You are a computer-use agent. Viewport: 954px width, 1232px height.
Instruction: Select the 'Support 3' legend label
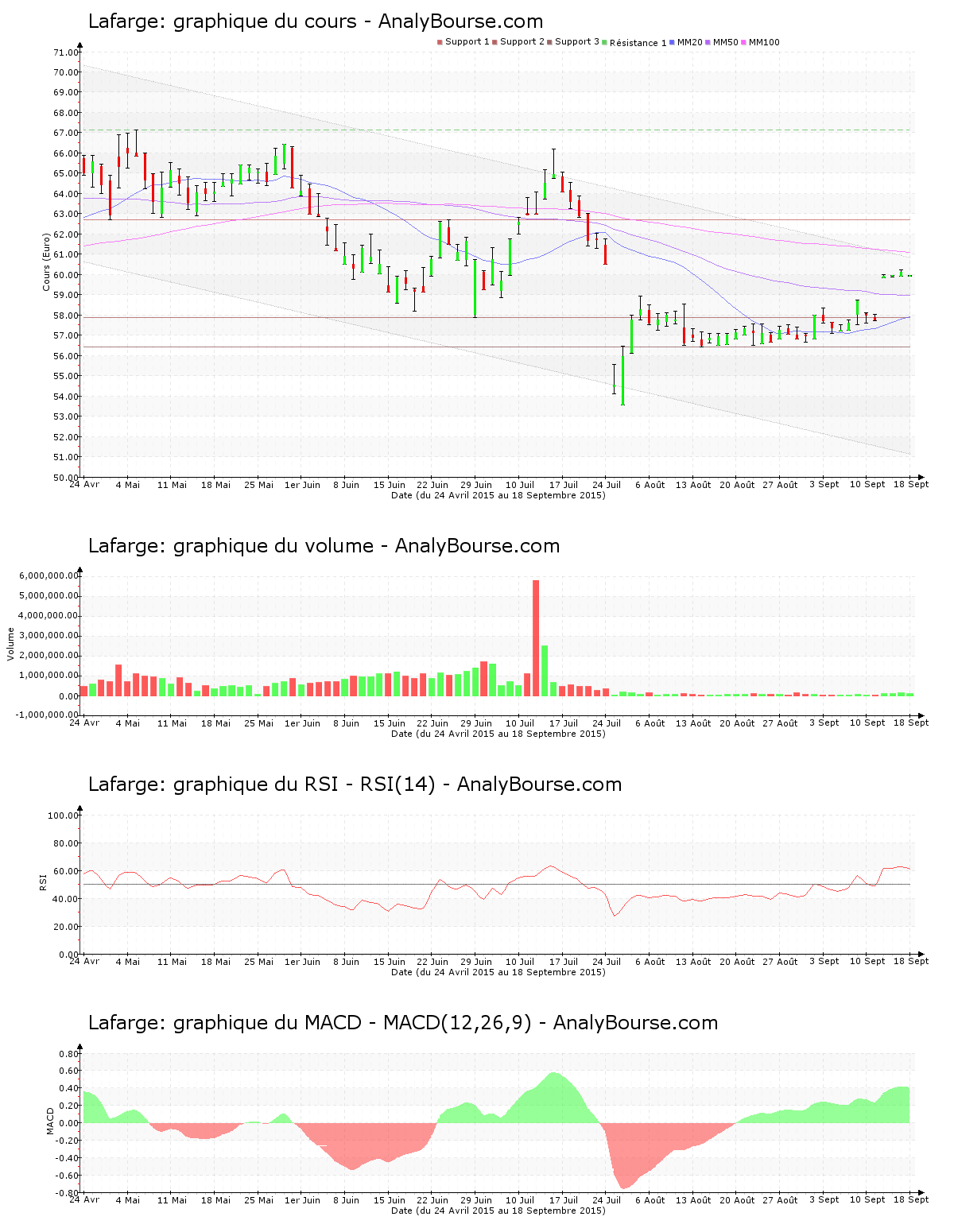click(x=577, y=42)
